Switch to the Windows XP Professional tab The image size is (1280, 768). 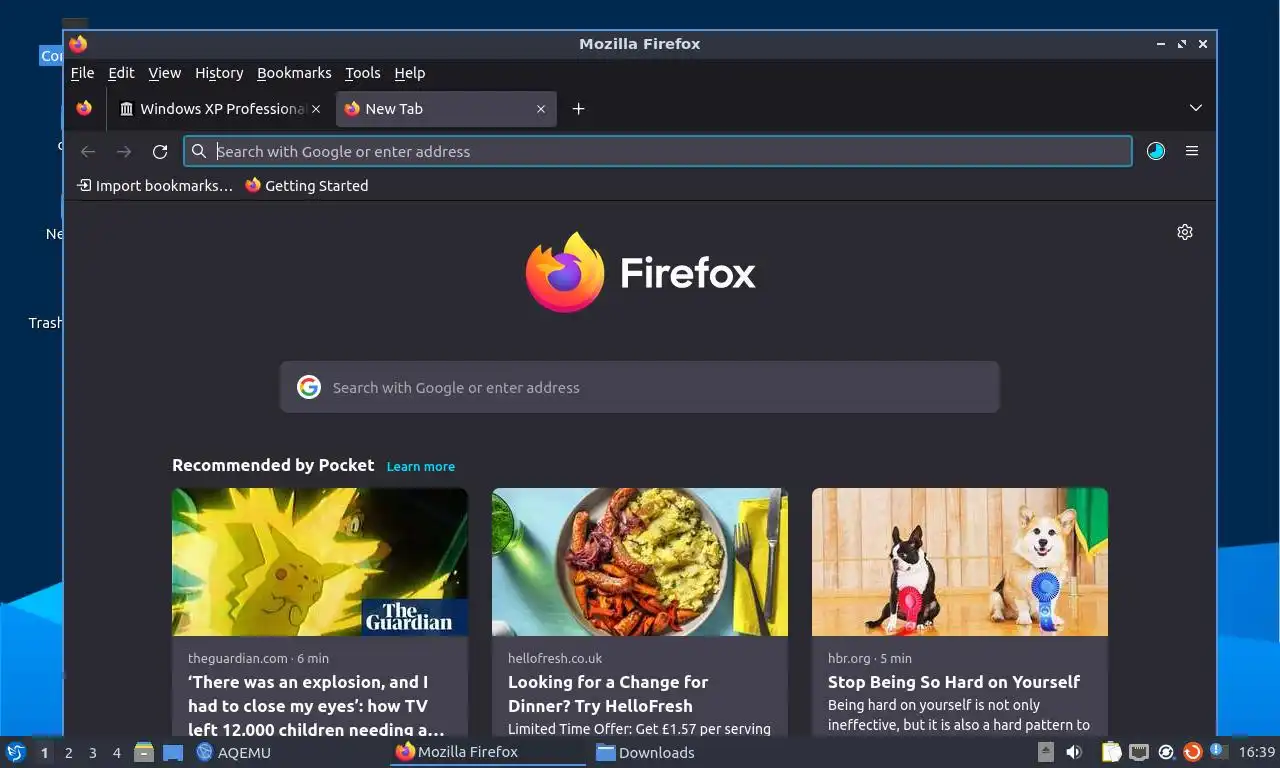(219, 109)
